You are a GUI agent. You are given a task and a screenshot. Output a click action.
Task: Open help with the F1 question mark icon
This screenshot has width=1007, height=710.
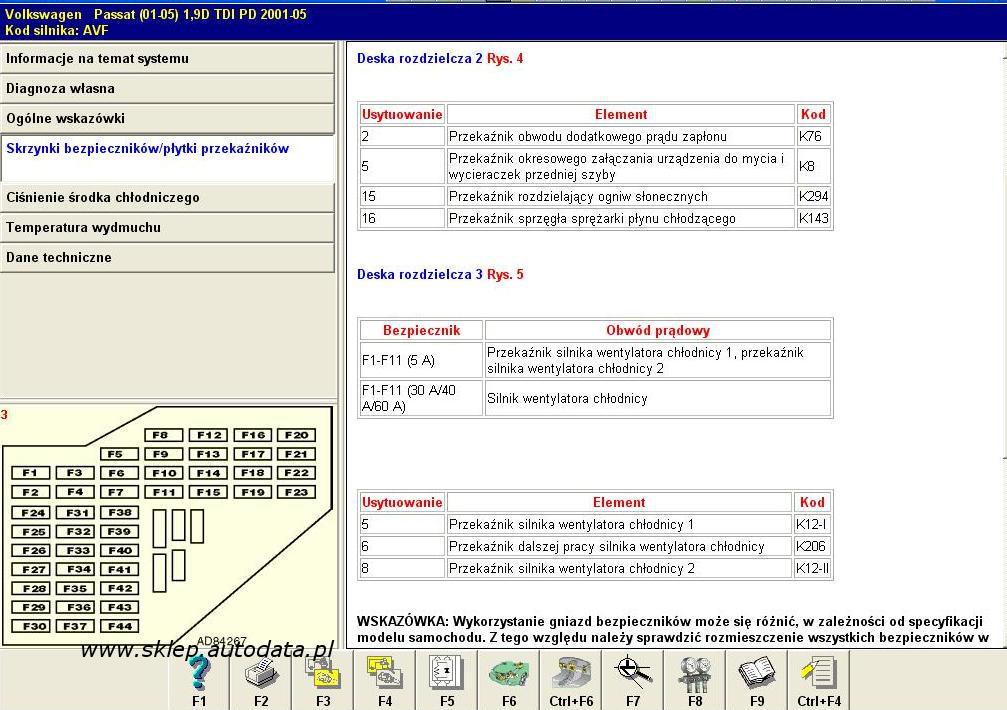coord(199,676)
